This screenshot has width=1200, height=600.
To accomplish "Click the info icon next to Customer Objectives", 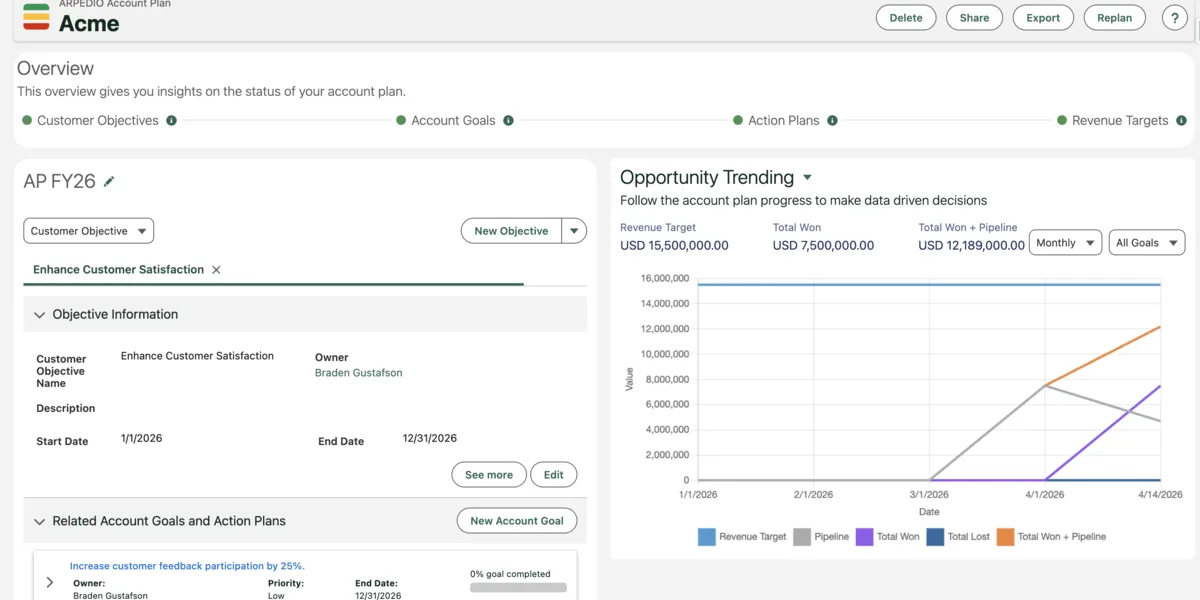I will click(172, 120).
